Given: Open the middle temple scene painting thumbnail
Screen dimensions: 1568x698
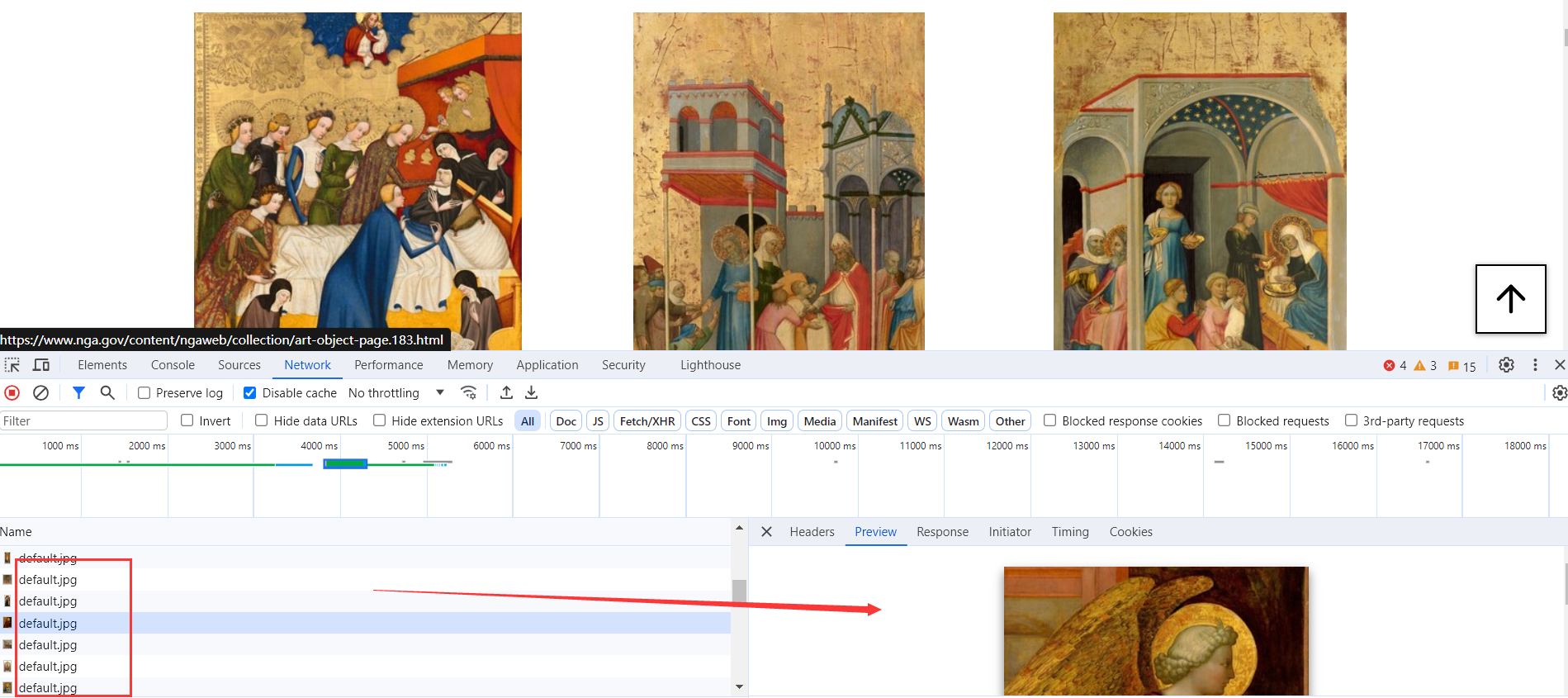Looking at the screenshot, I should [779, 180].
